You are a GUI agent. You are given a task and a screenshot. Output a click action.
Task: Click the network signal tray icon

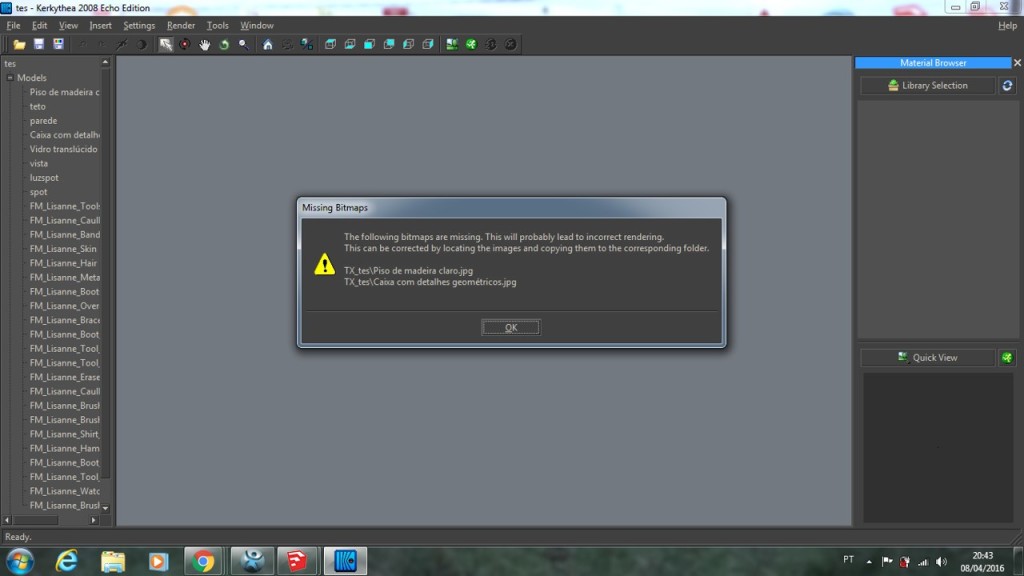923,562
